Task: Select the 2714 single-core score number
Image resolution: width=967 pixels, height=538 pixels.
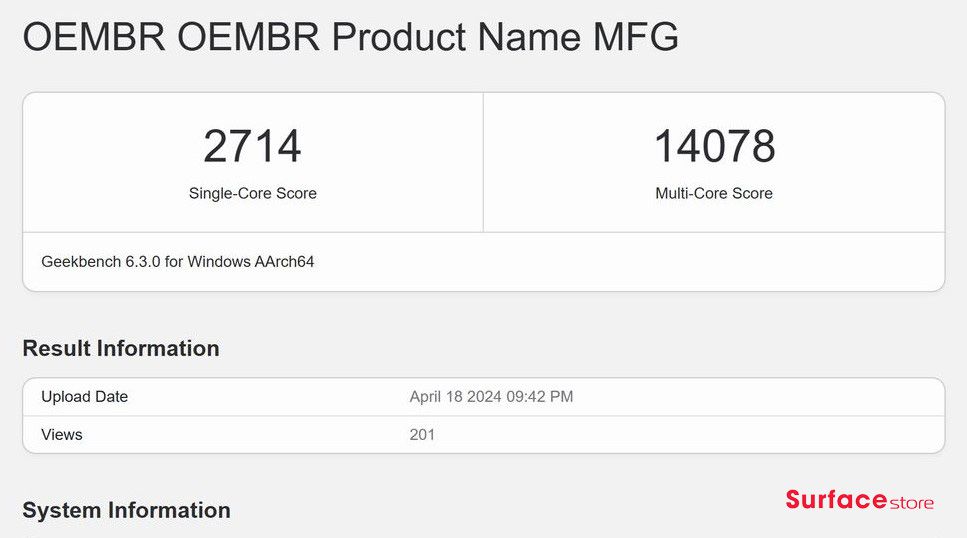Action: click(x=252, y=147)
